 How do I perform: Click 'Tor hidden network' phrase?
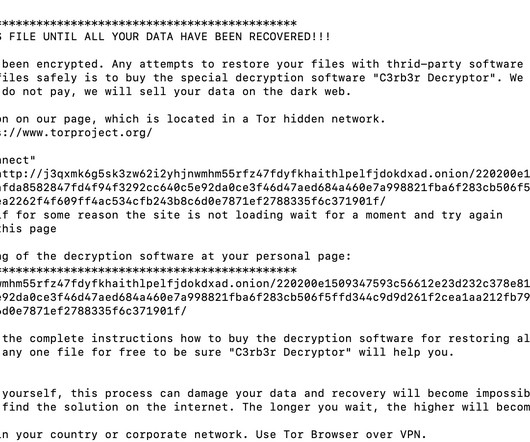(320, 119)
